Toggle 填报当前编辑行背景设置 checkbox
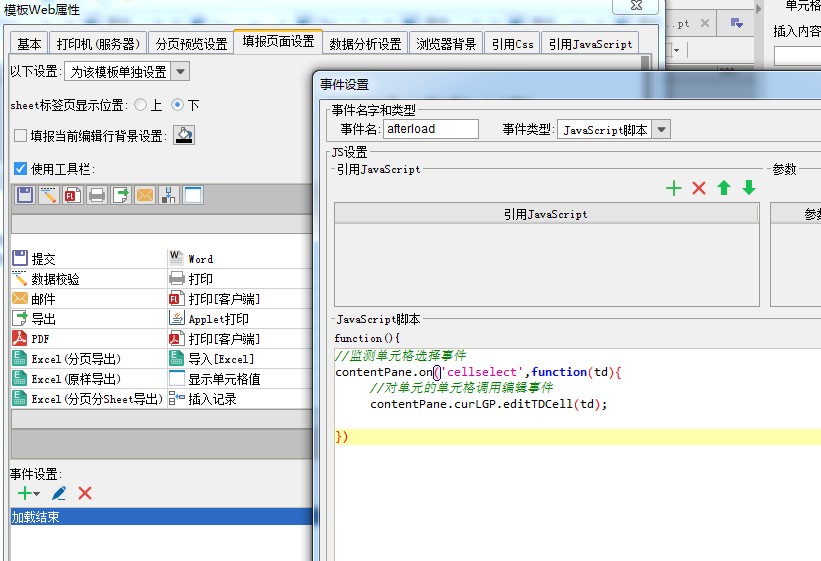The height and width of the screenshot is (561, 821). tap(20, 136)
